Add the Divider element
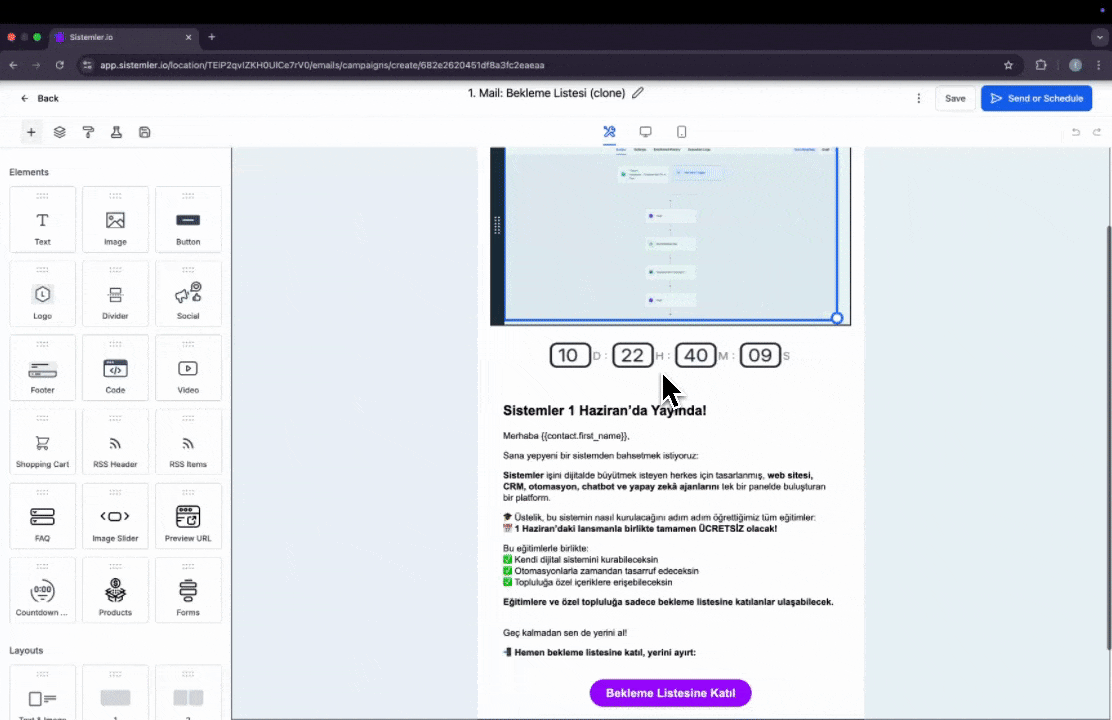Viewport: 1112px width, 720px height. 115,294
